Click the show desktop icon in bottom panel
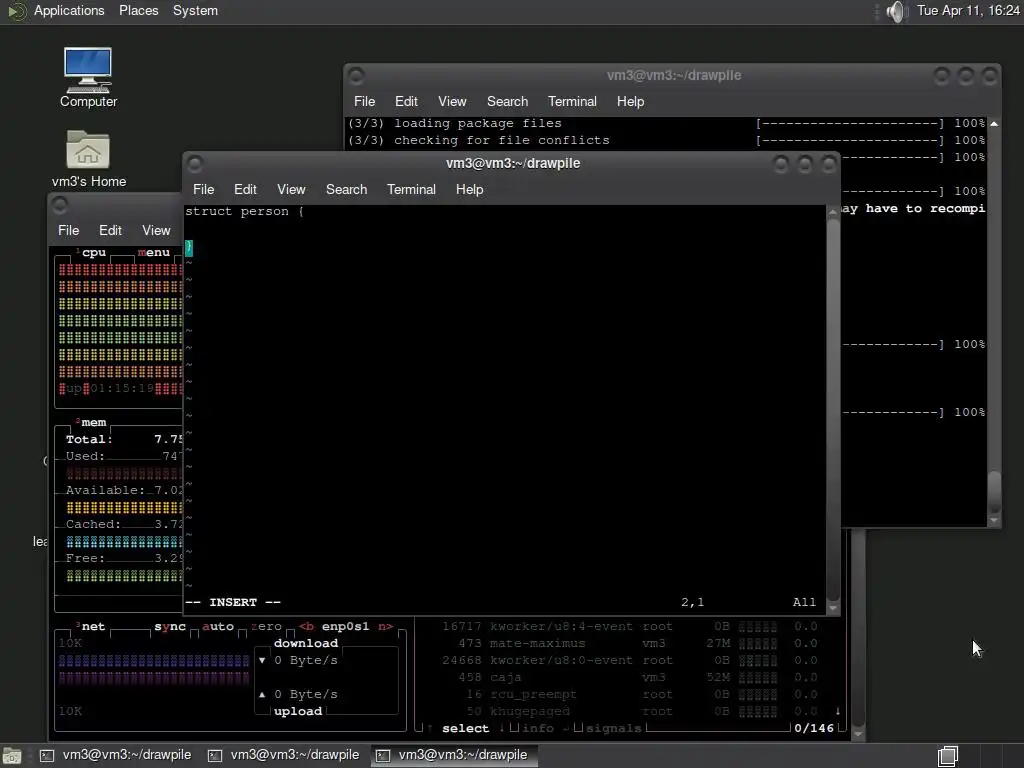This screenshot has width=1024, height=768. 12,756
